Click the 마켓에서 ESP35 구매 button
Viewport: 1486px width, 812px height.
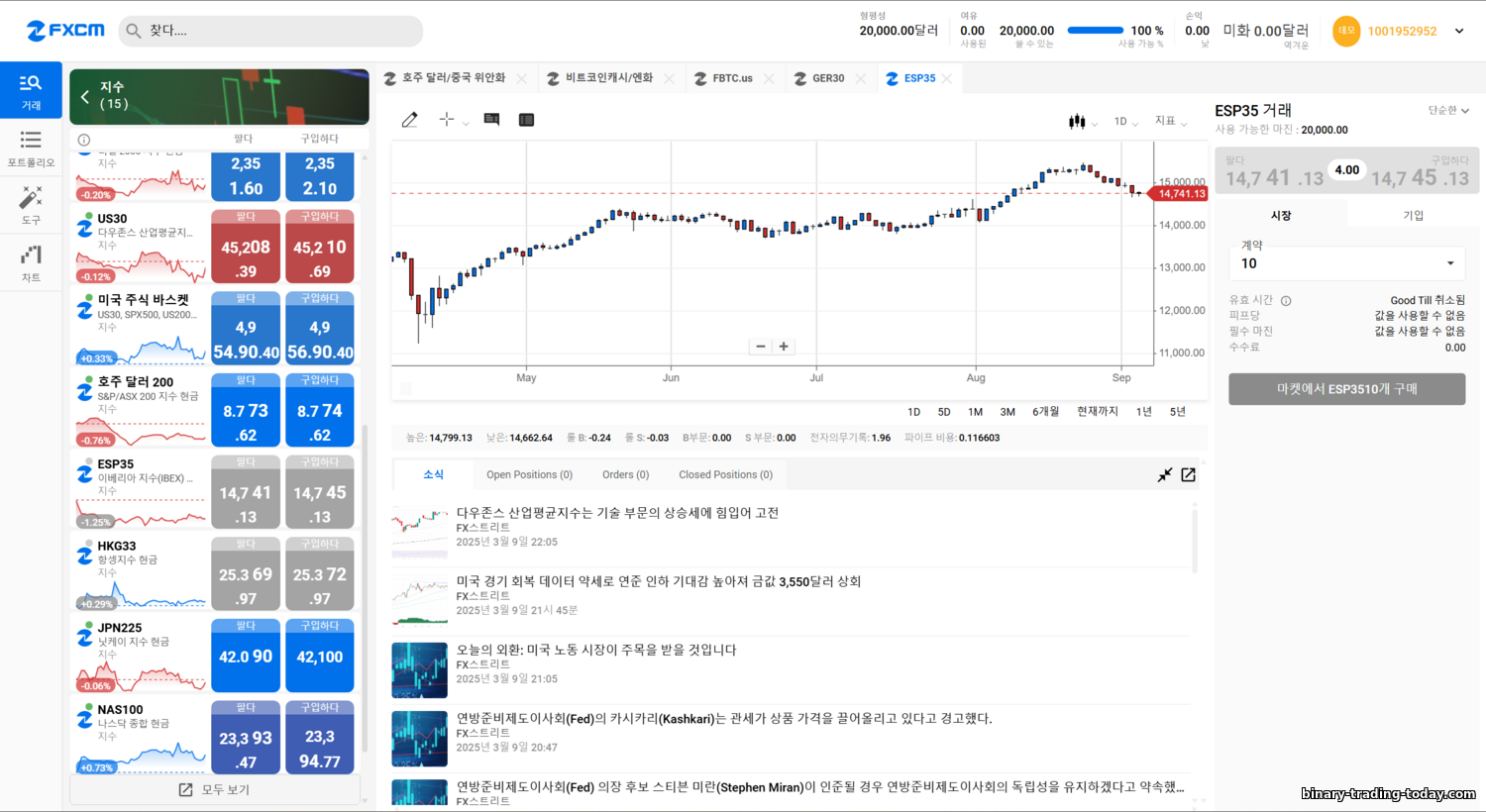click(1346, 389)
